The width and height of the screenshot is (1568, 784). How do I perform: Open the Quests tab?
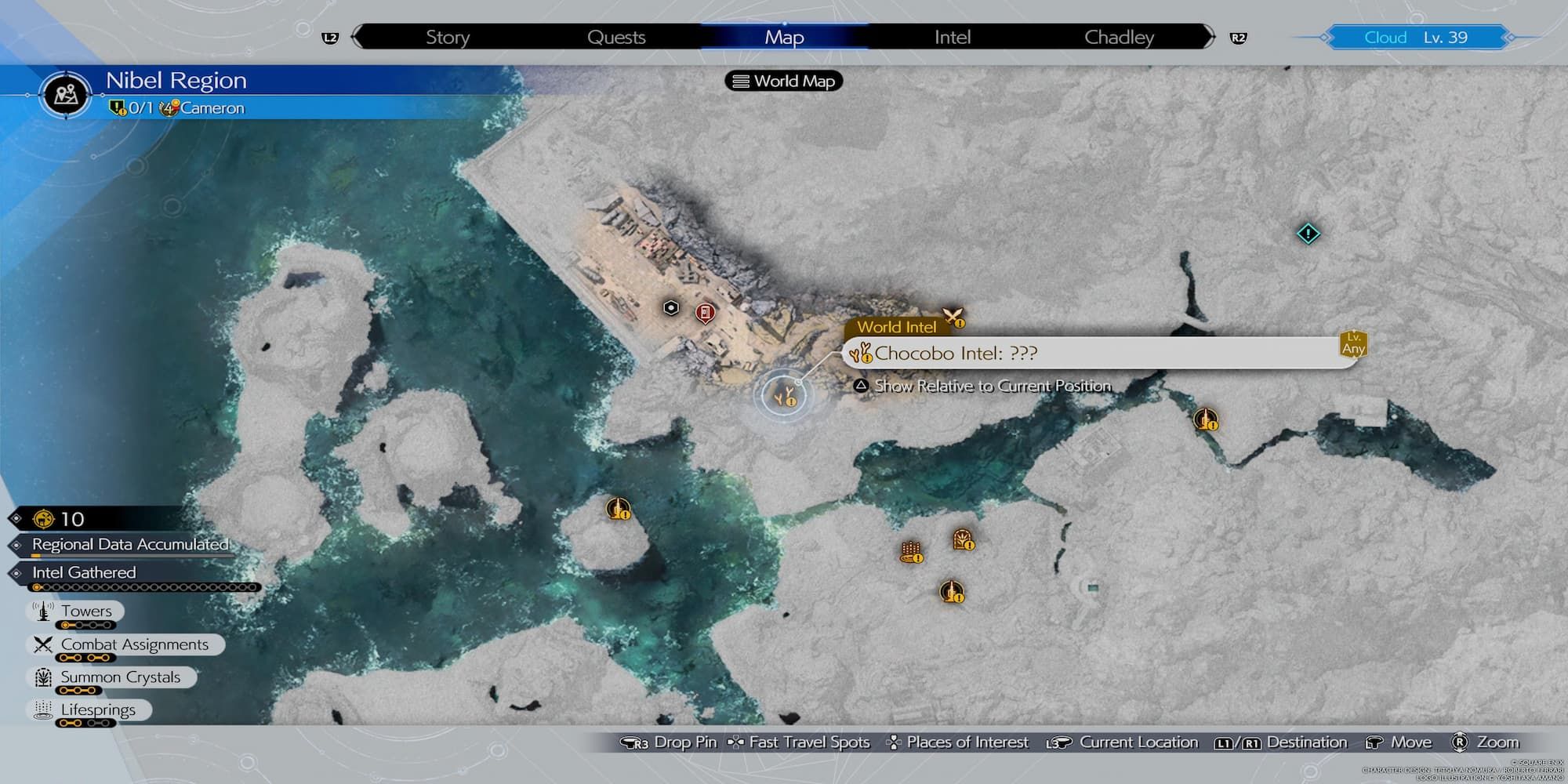616,37
